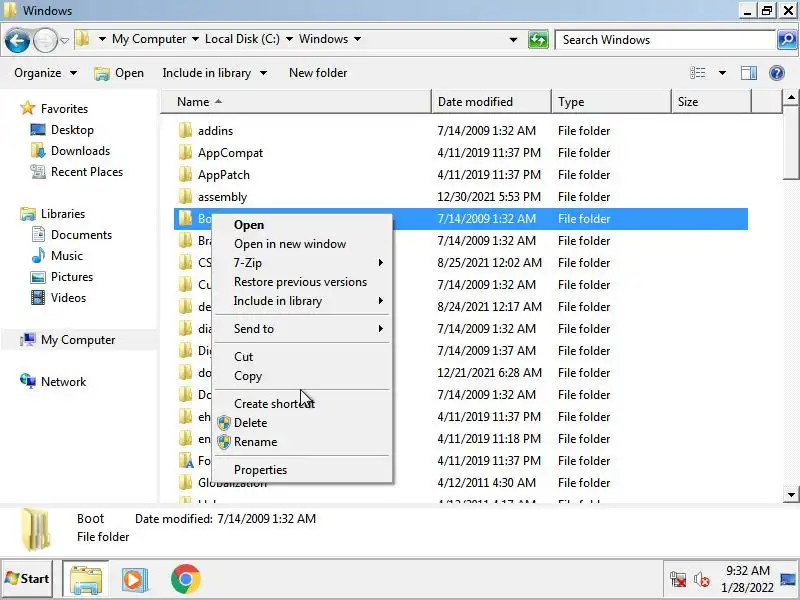Screen dimensions: 800x600
Task: Open the Organize dropdown menu
Action: (x=45, y=73)
